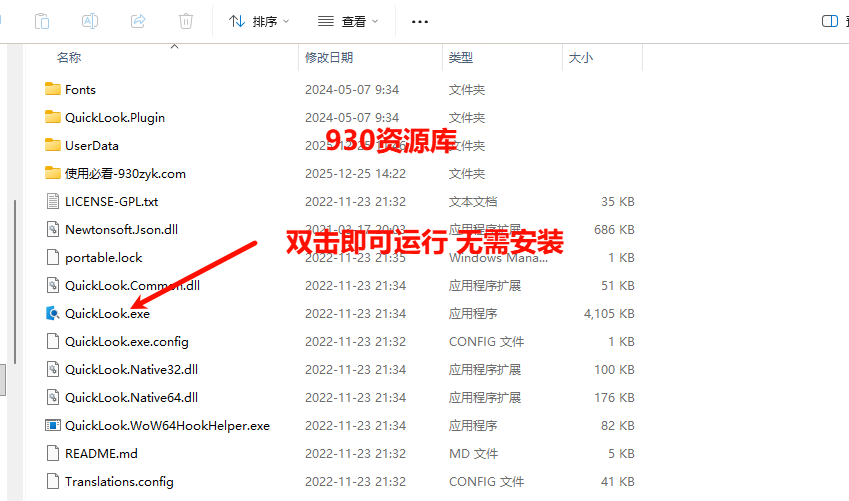
Task: Click the QuickLook.Plugin folder name
Action: [x=115, y=118]
